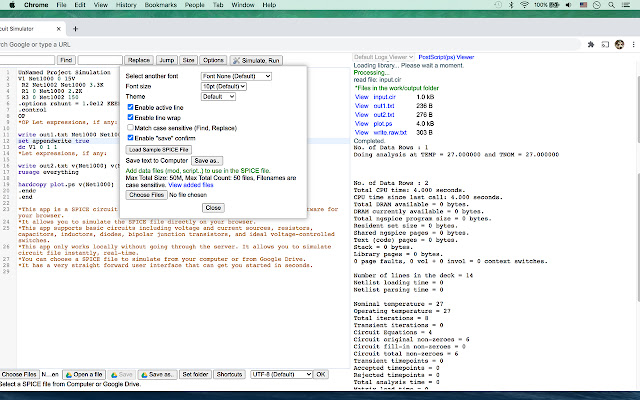
Task: Open the Chrome extensions puzzle icon
Action: point(591,44)
